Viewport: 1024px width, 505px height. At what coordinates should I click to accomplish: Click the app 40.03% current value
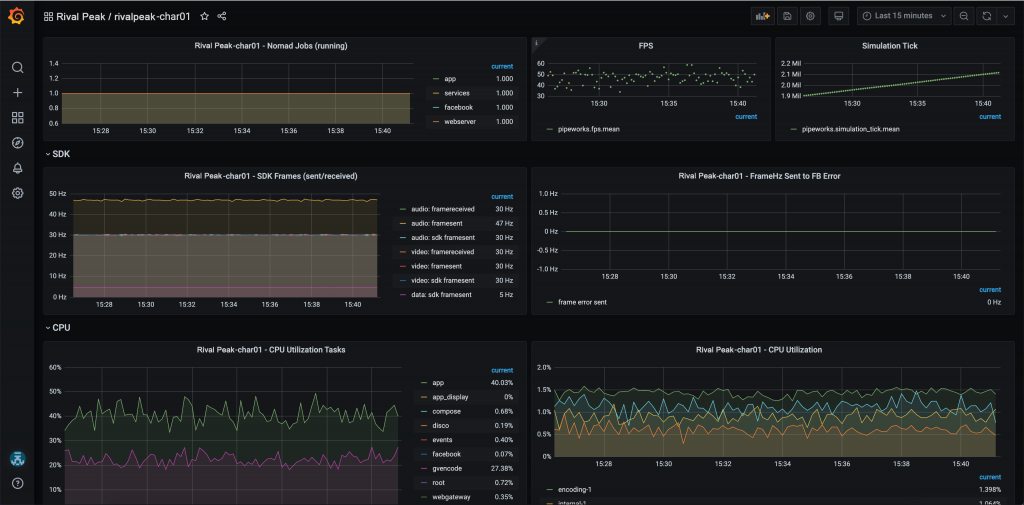pos(502,383)
